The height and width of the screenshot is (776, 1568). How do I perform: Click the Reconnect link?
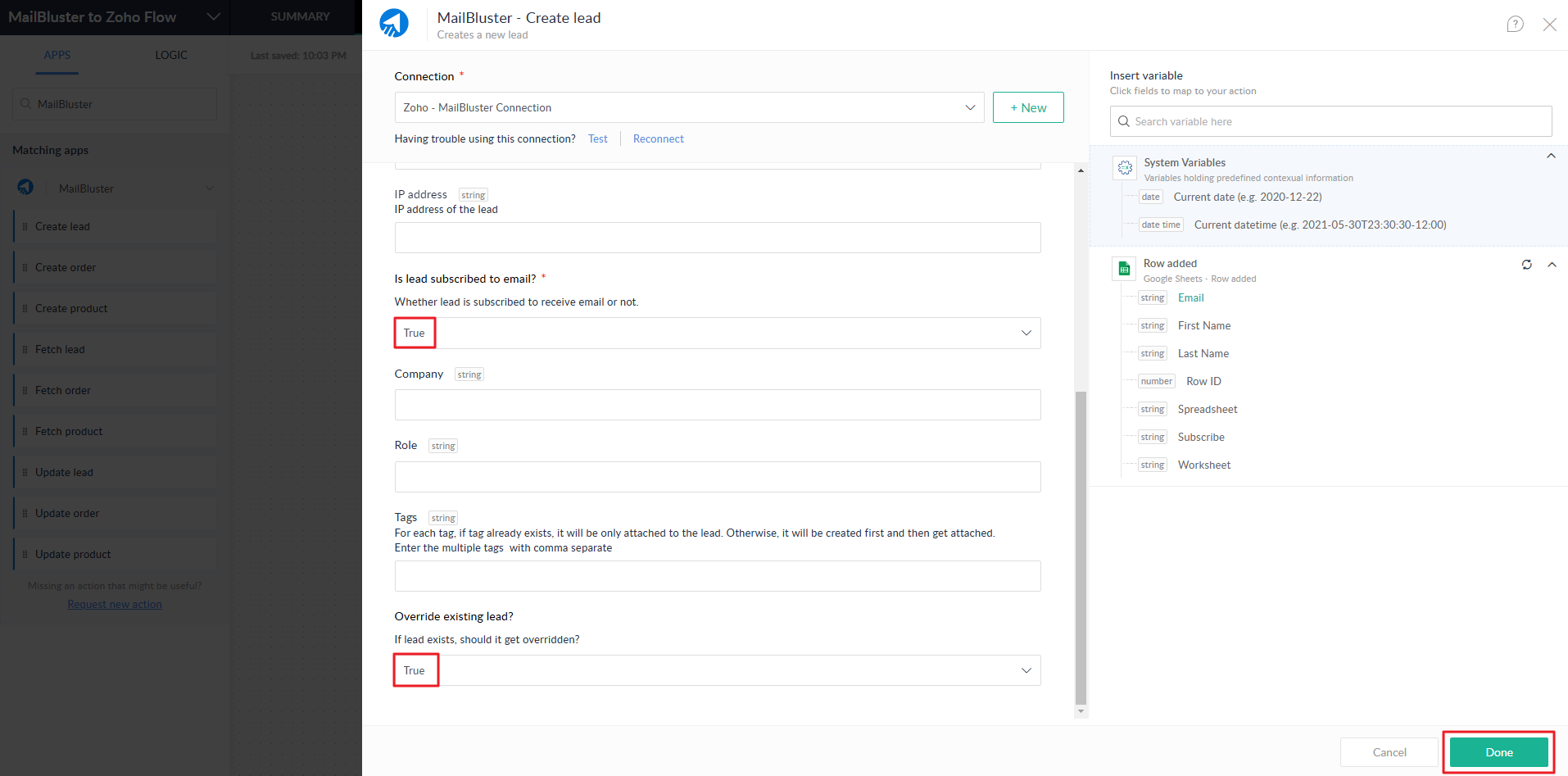[x=658, y=138]
